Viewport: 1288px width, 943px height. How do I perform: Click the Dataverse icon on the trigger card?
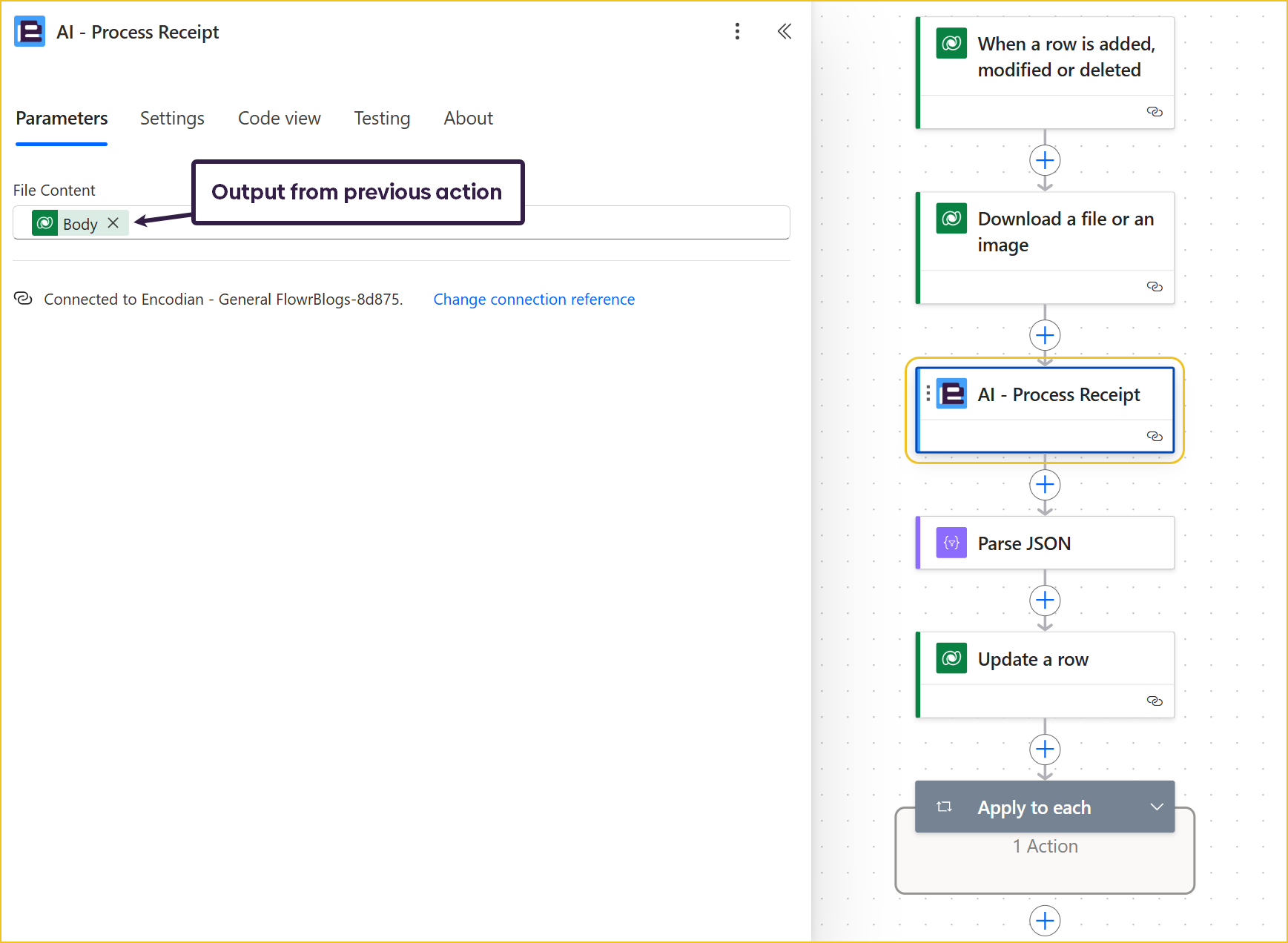[x=951, y=44]
